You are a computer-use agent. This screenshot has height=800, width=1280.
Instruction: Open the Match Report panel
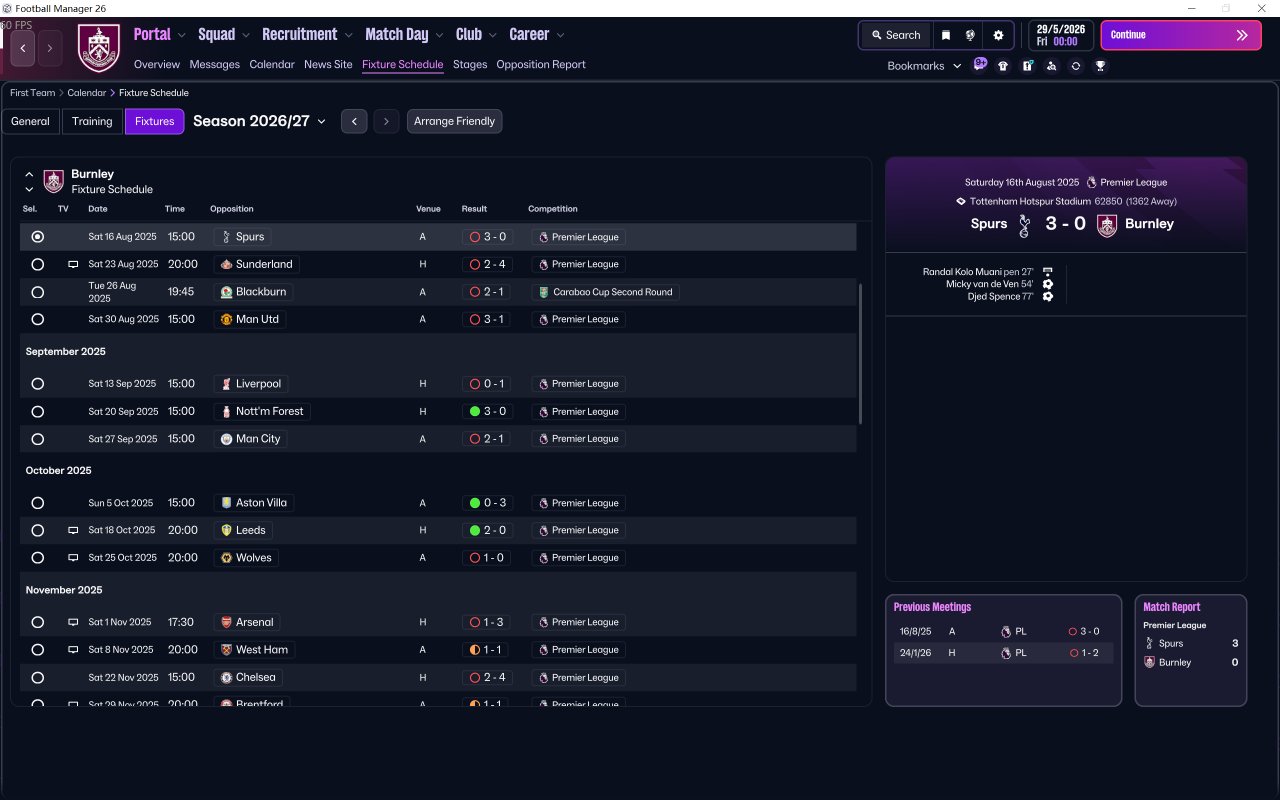tap(1191, 650)
